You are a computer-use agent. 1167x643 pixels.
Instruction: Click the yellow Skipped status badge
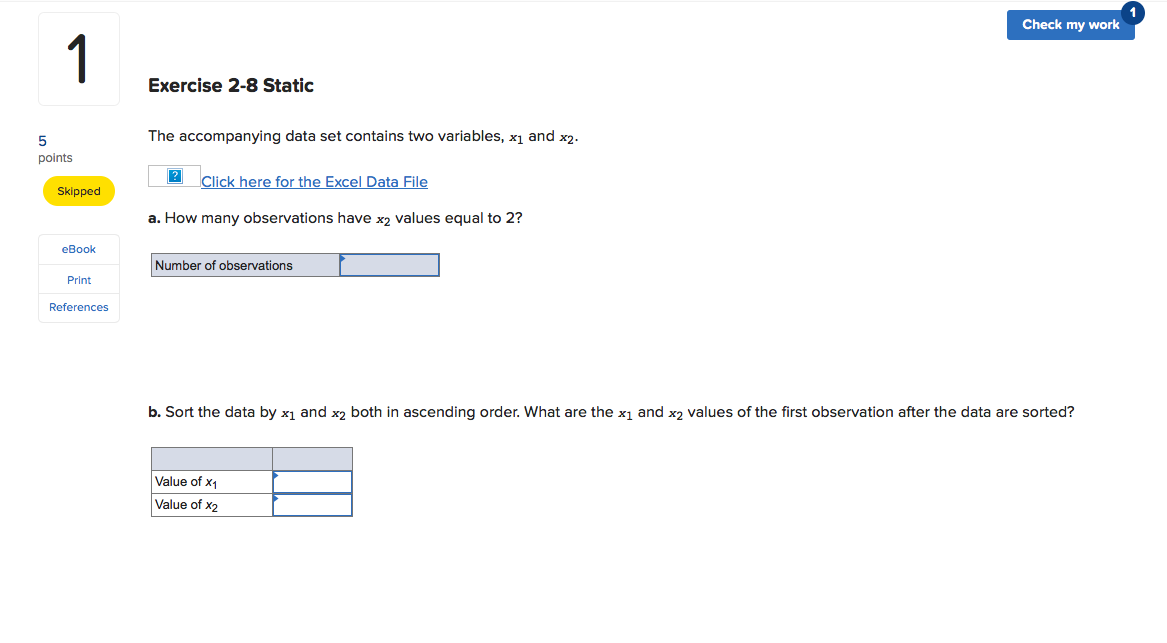pyautogui.click(x=78, y=190)
